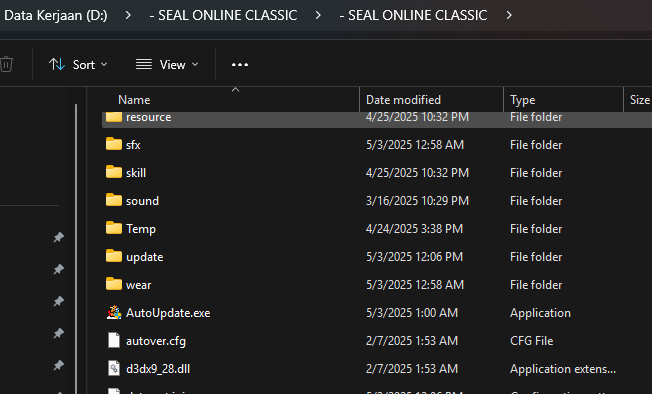Image resolution: width=652 pixels, height=394 pixels.
Task: Click the Application type cell of AutoUpdate.exe
Action: 540,313
